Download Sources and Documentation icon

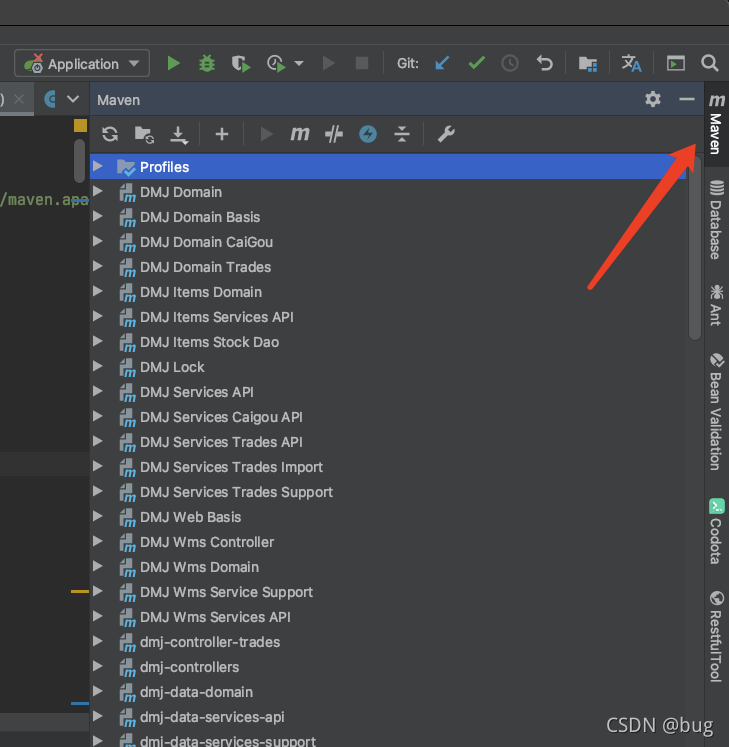pyautogui.click(x=179, y=135)
